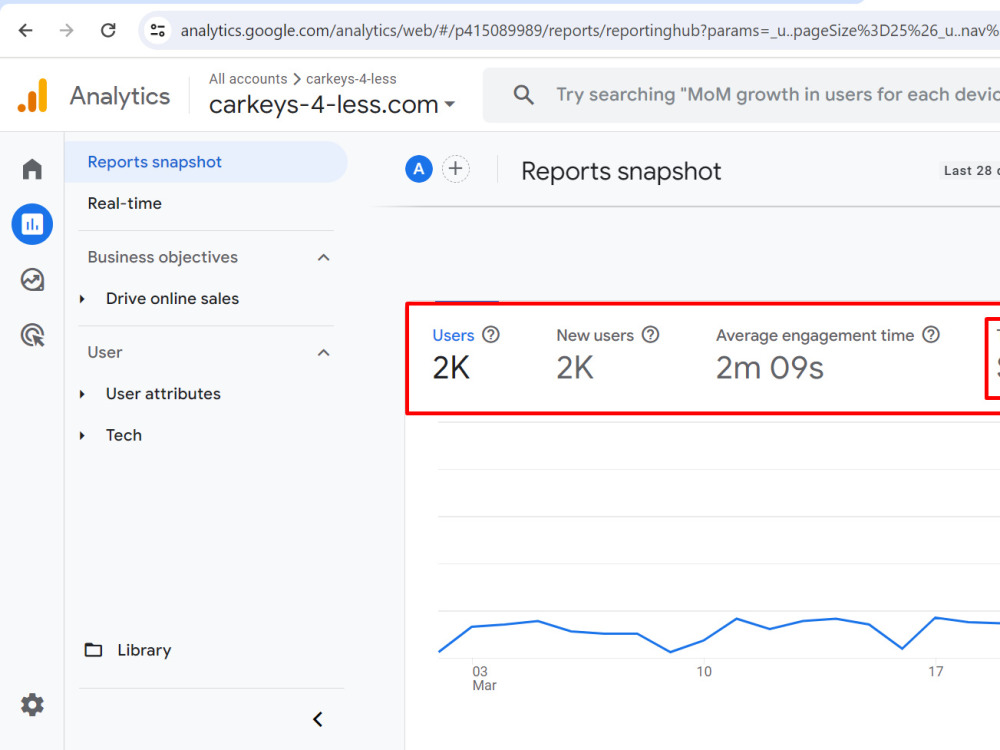Click the help icon next to Users
The image size is (1000, 750).
point(490,334)
